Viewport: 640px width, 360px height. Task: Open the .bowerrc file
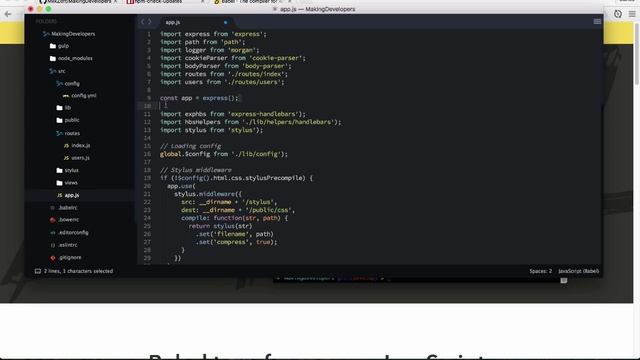[69, 220]
